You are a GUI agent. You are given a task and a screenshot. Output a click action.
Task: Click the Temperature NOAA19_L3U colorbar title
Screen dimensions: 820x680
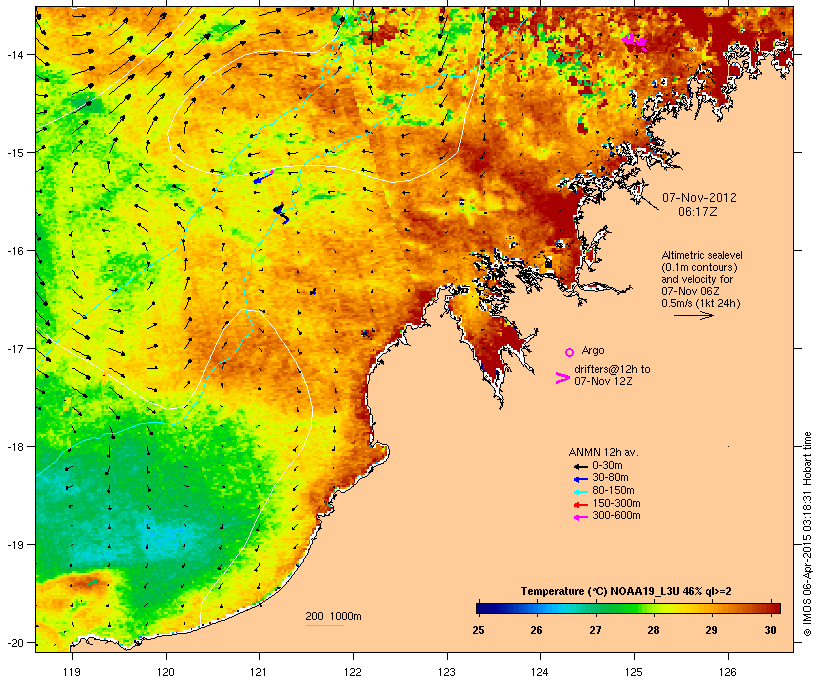pyautogui.click(x=626, y=591)
